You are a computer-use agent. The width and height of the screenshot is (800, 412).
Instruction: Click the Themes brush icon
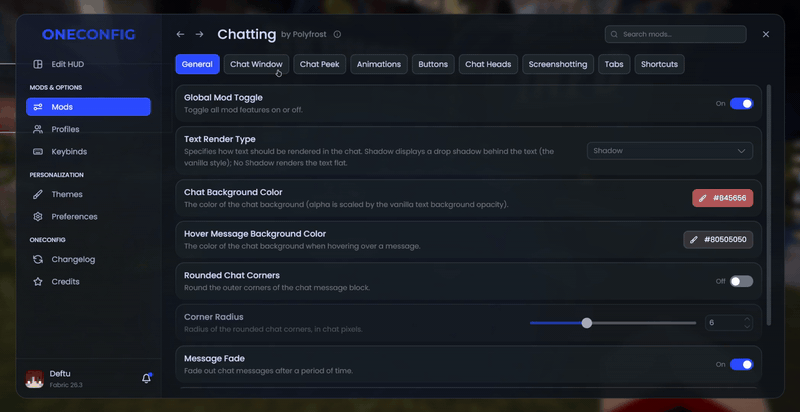(x=38, y=194)
